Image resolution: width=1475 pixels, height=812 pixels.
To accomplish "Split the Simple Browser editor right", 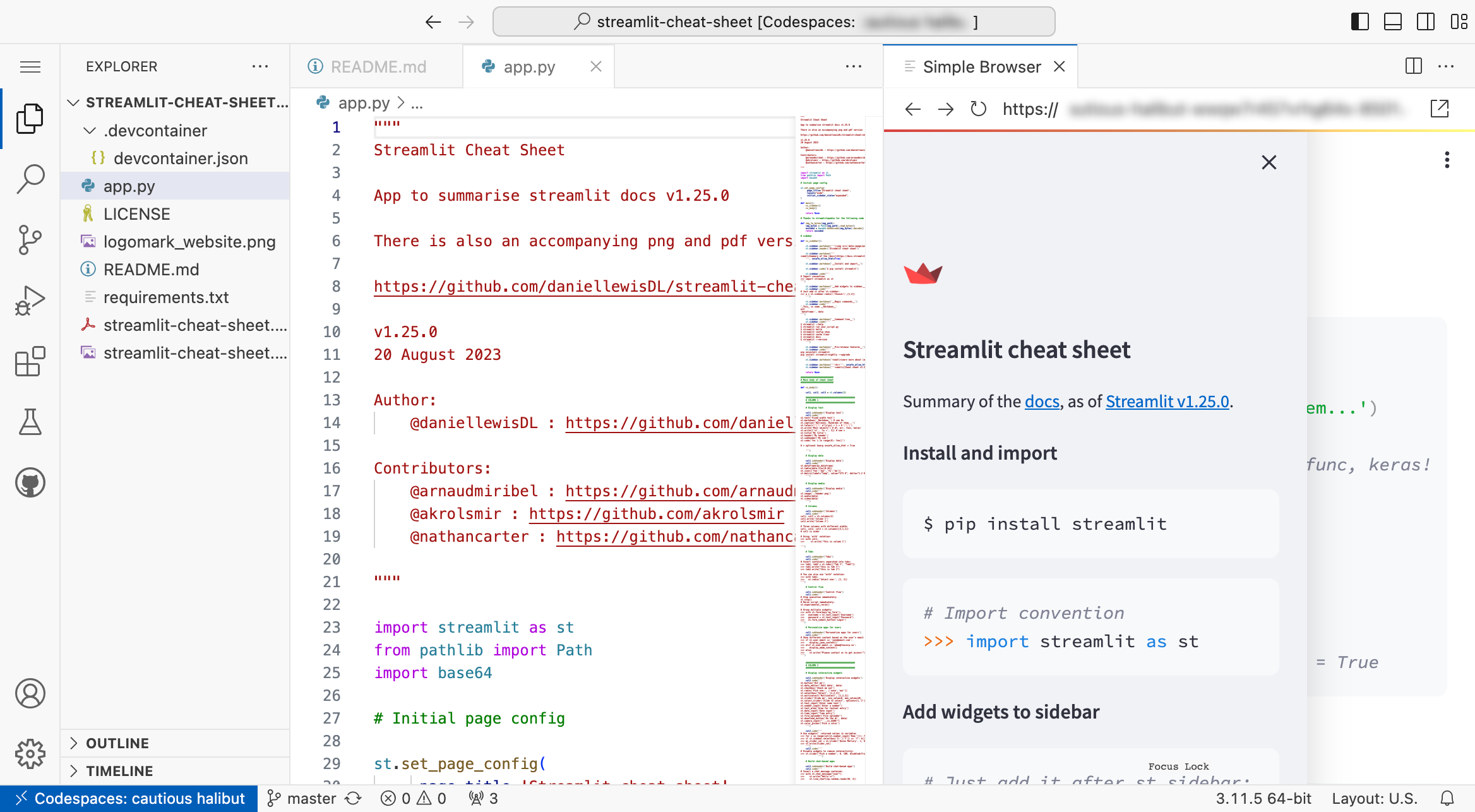I will pyautogui.click(x=1413, y=66).
